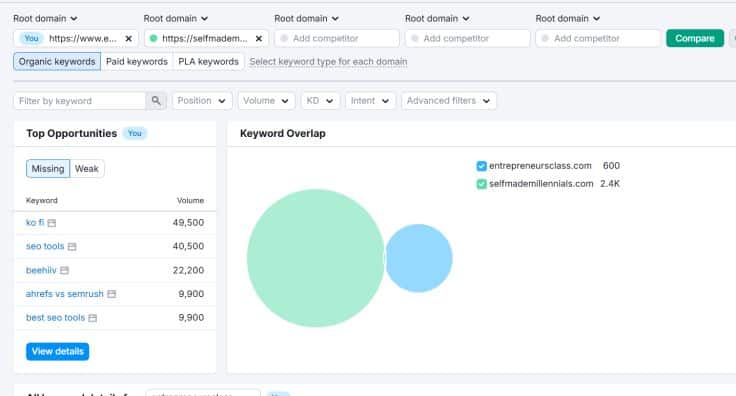Open the 'ahrefs vs semrush' keyword link
Image resolution: width=736 pixels, height=396 pixels.
coord(65,294)
